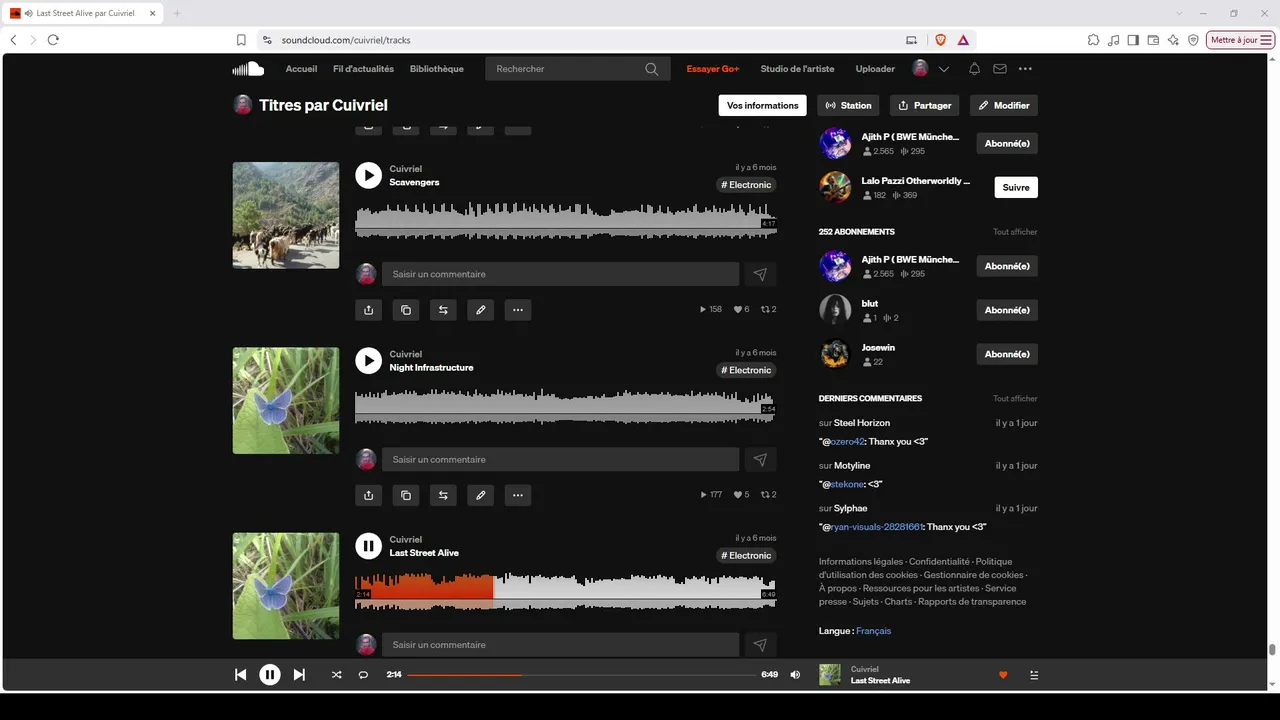Play the Scavengers track
This screenshot has width=1280, height=720.
click(x=368, y=175)
